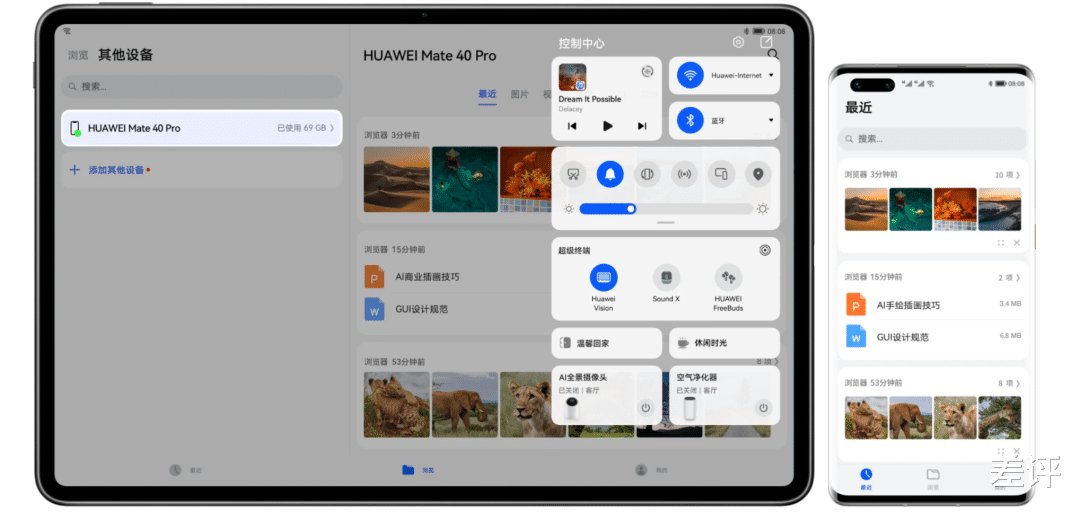Open Control Center settings gear icon
Image resolution: width=1080 pixels, height=512 pixels.
coord(738,43)
